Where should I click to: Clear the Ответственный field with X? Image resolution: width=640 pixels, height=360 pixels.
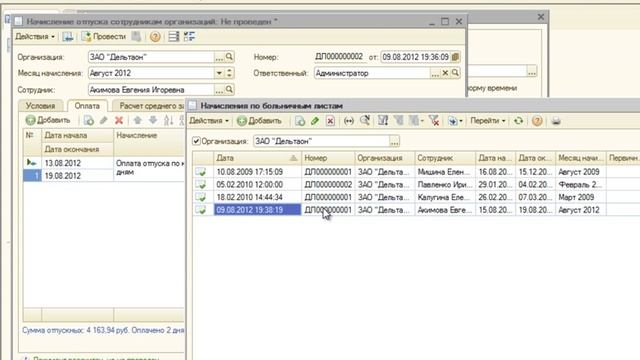point(445,73)
